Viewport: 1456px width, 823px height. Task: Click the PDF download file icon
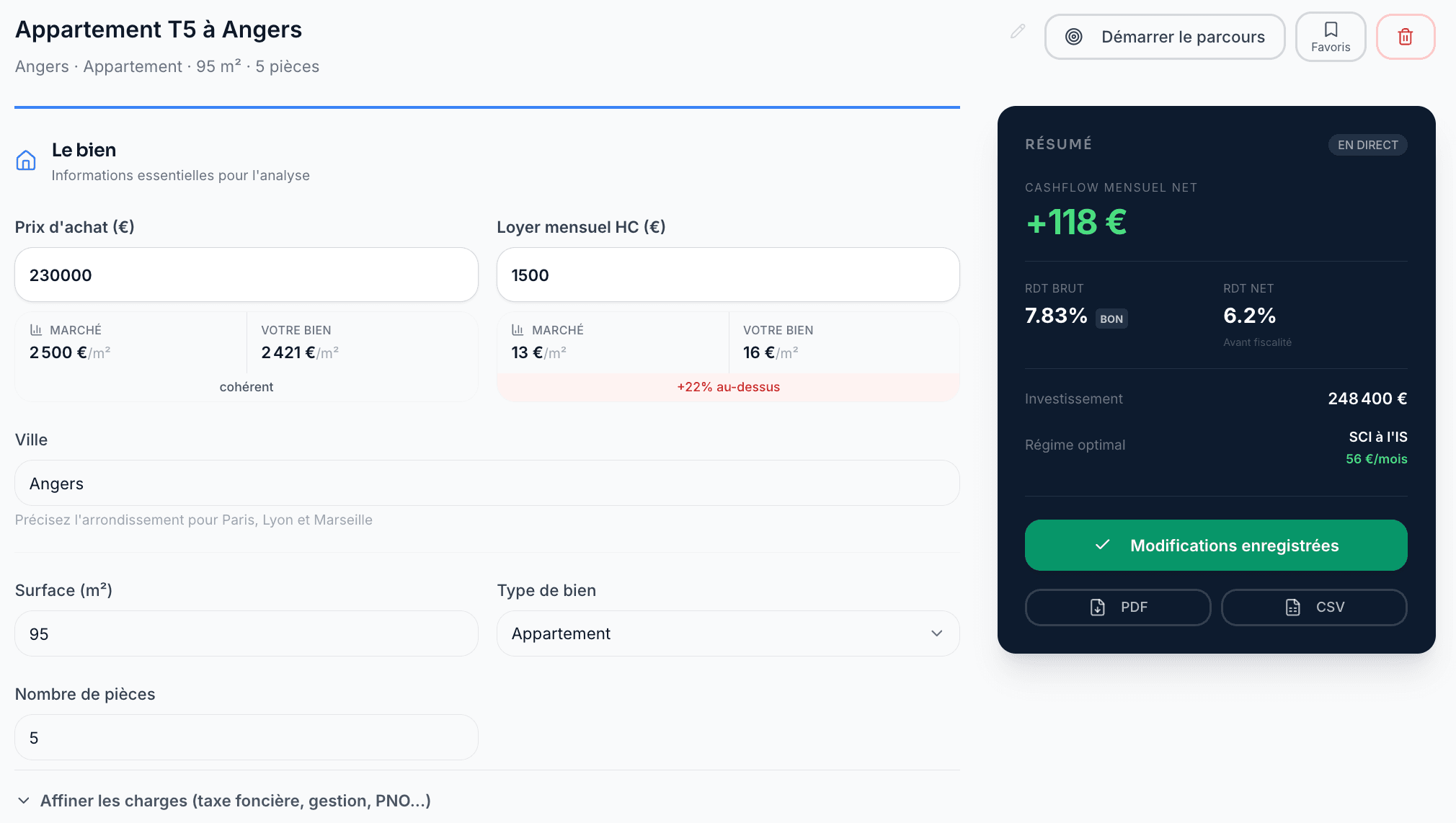pos(1097,608)
